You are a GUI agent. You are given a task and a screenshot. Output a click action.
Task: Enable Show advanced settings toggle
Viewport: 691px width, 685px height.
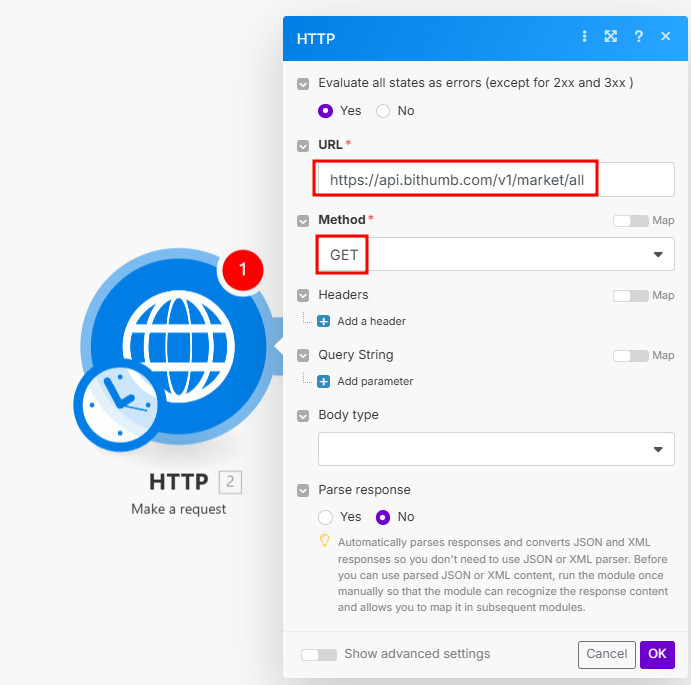click(x=318, y=654)
